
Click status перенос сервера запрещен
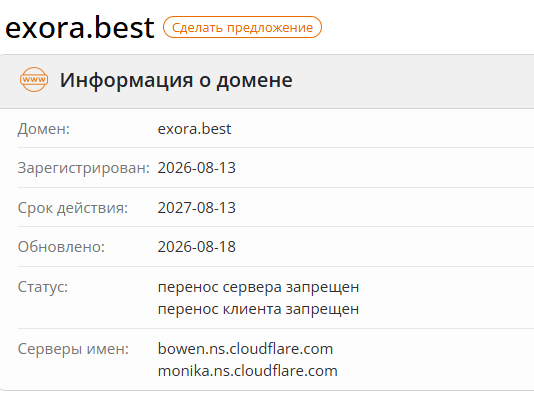tap(258, 287)
